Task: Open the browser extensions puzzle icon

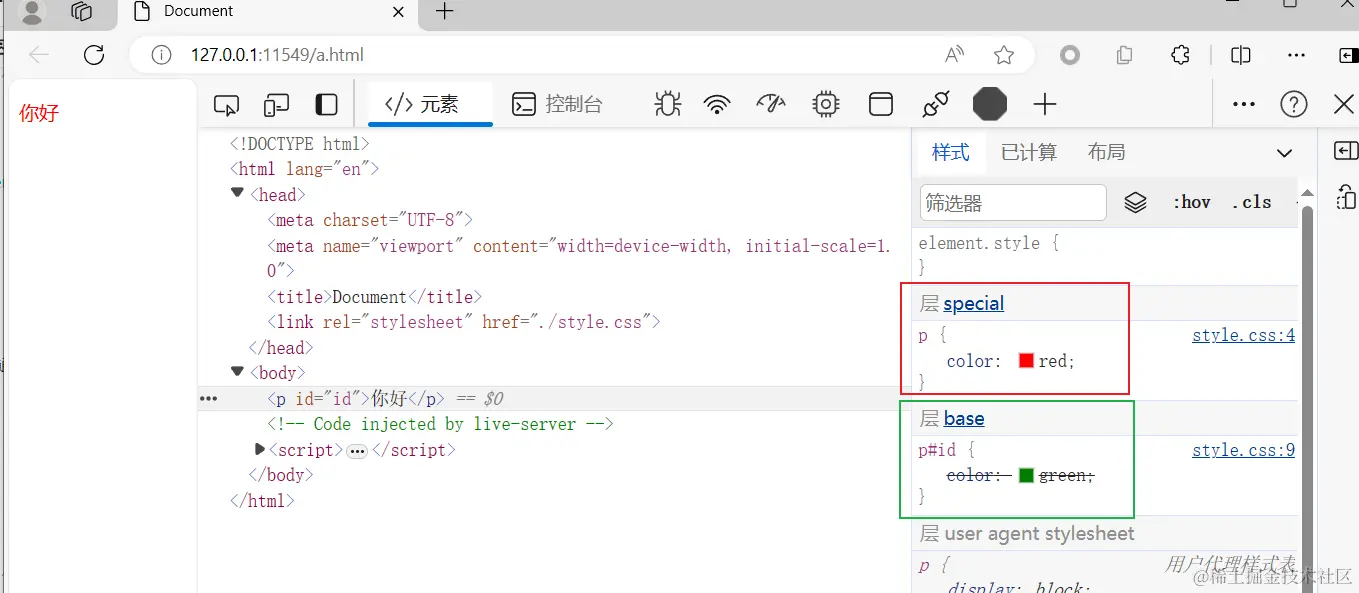Action: tap(1181, 55)
